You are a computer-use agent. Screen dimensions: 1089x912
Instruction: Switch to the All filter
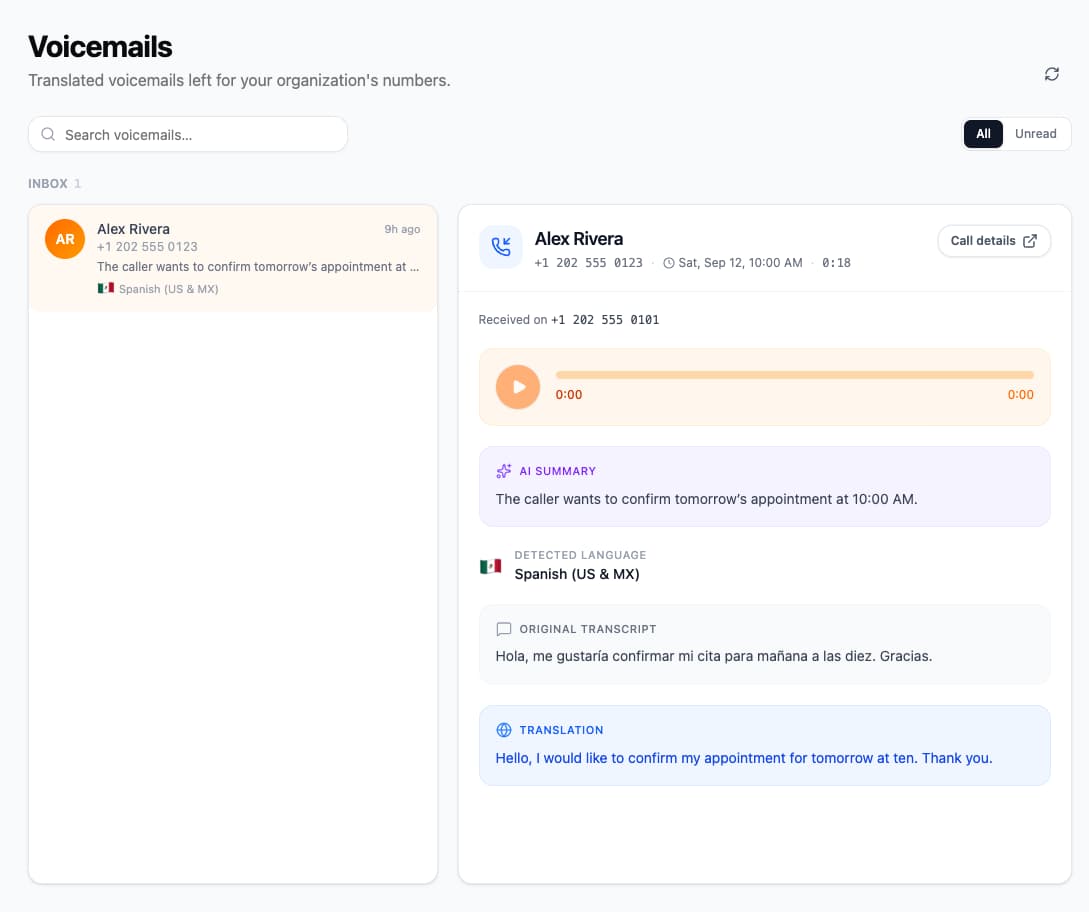pos(983,134)
